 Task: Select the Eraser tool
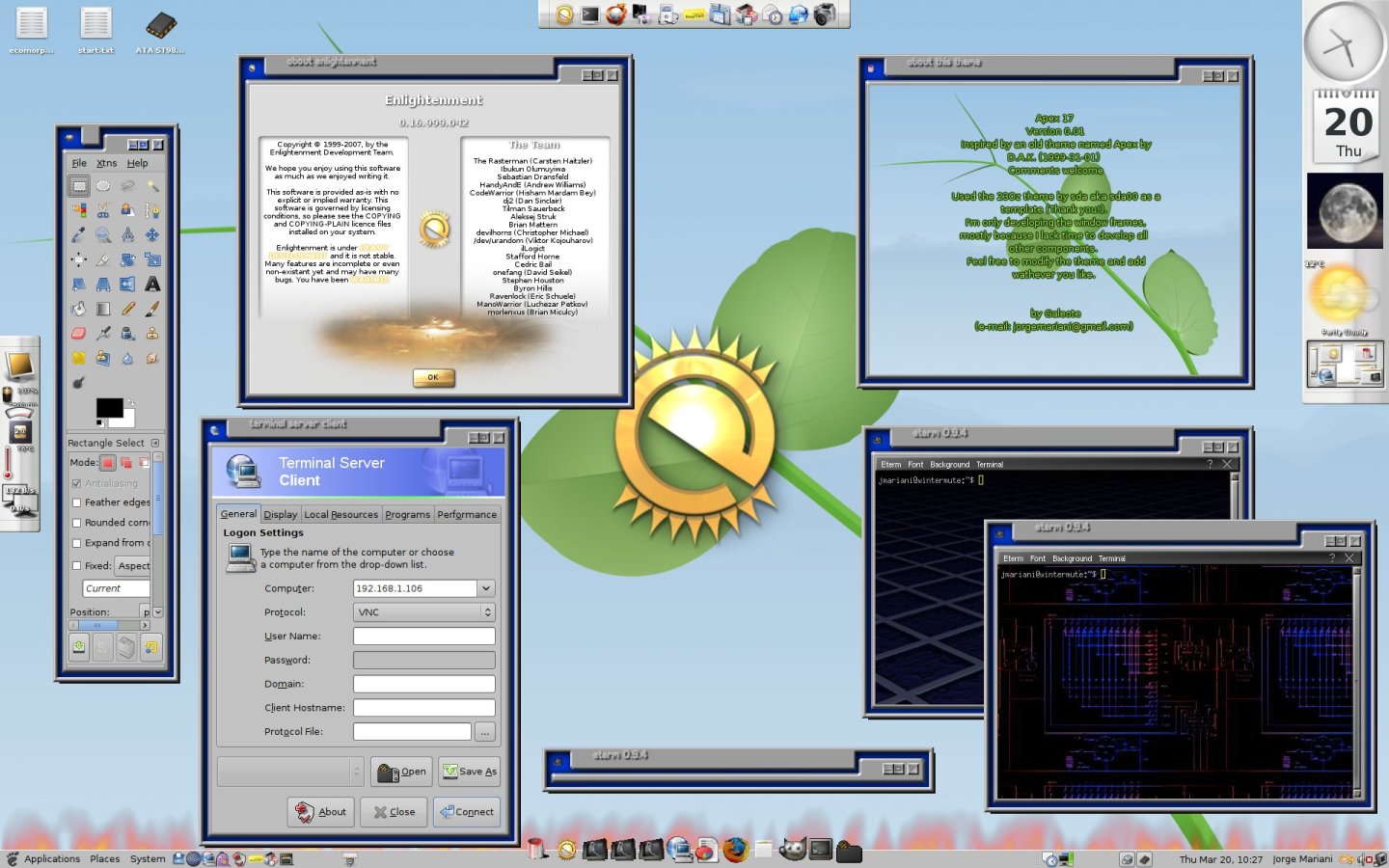coord(79,333)
